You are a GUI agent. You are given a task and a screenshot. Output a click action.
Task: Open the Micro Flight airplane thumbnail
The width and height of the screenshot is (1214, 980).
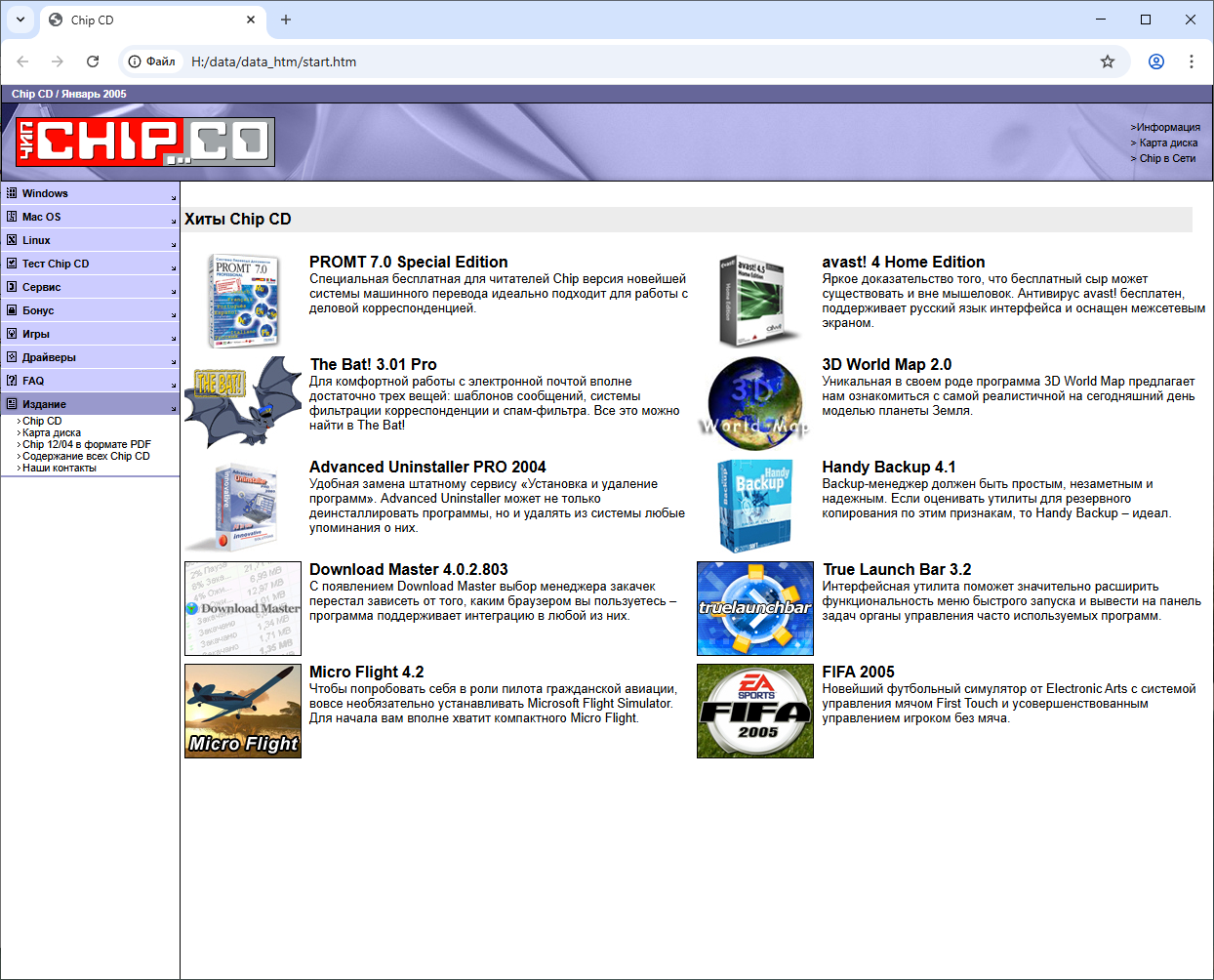(x=243, y=711)
